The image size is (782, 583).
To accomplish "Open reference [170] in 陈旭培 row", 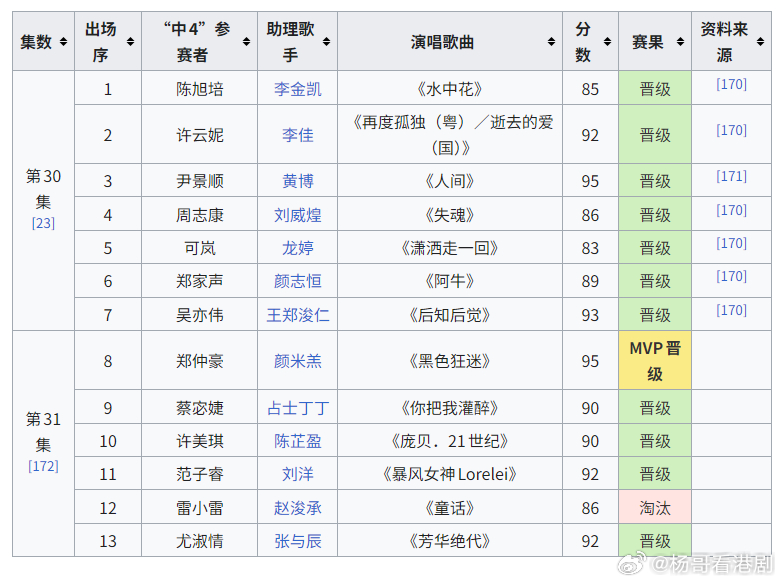I will coord(732,84).
